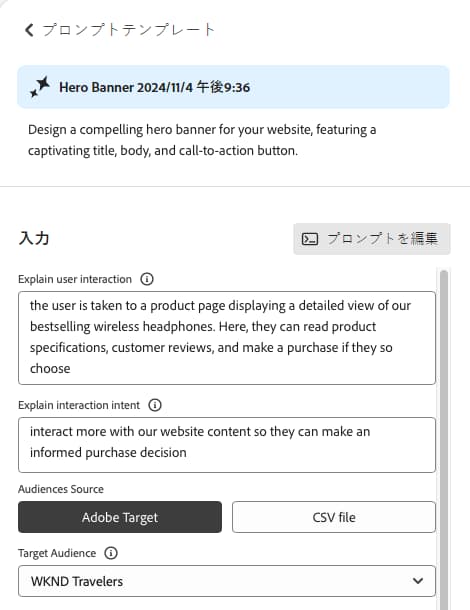470x610 pixels.
Task: Click the sparkle icon beside Hero Banner
Action: point(40,87)
